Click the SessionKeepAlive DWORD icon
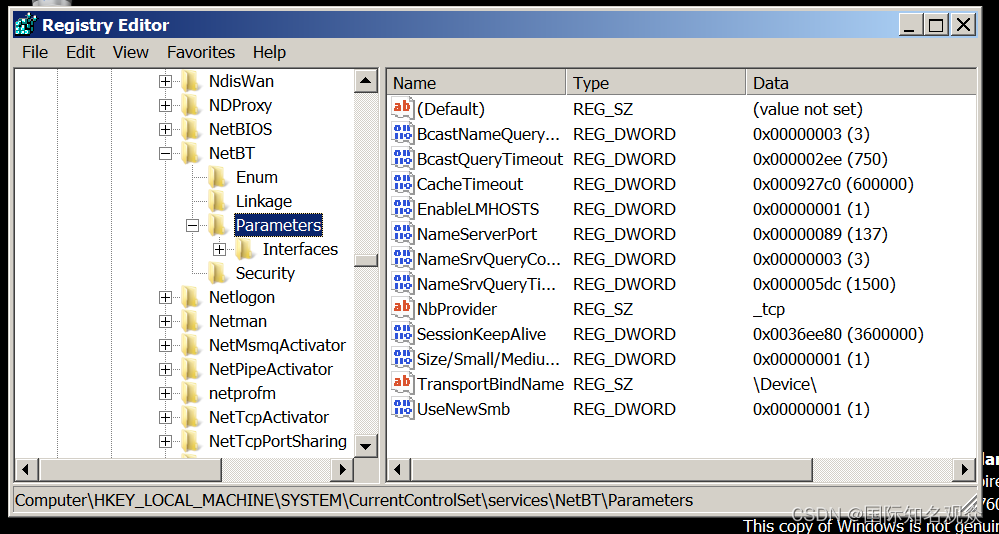This screenshot has height=534, width=999. point(402,334)
